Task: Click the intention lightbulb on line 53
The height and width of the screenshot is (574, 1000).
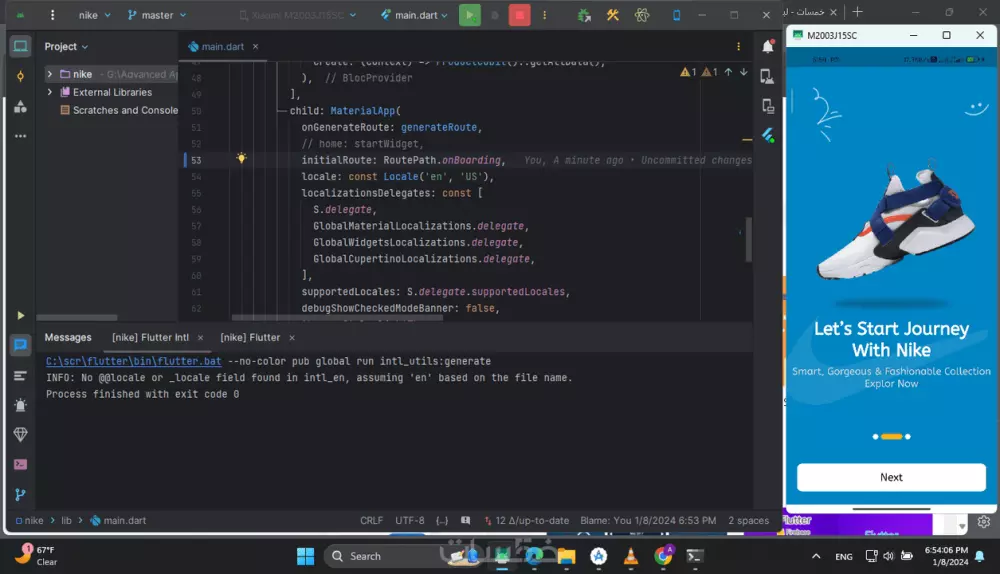Action: click(x=241, y=158)
